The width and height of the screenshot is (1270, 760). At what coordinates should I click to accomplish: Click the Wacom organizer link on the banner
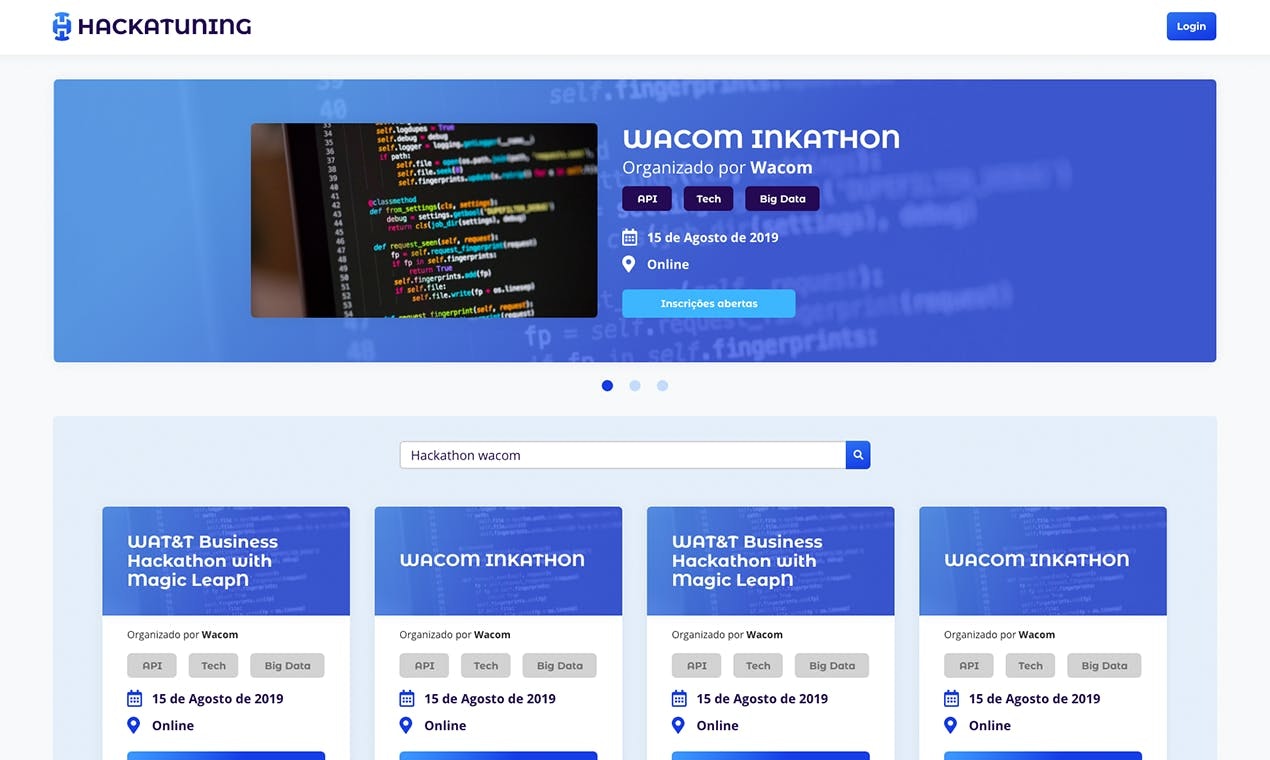point(781,167)
